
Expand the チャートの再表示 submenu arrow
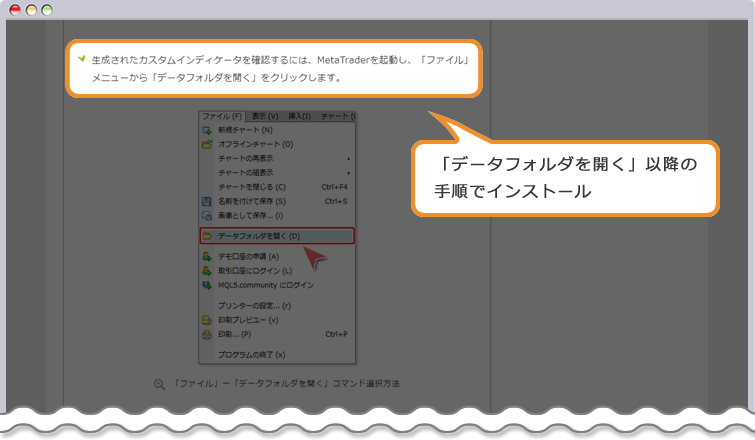[348, 159]
